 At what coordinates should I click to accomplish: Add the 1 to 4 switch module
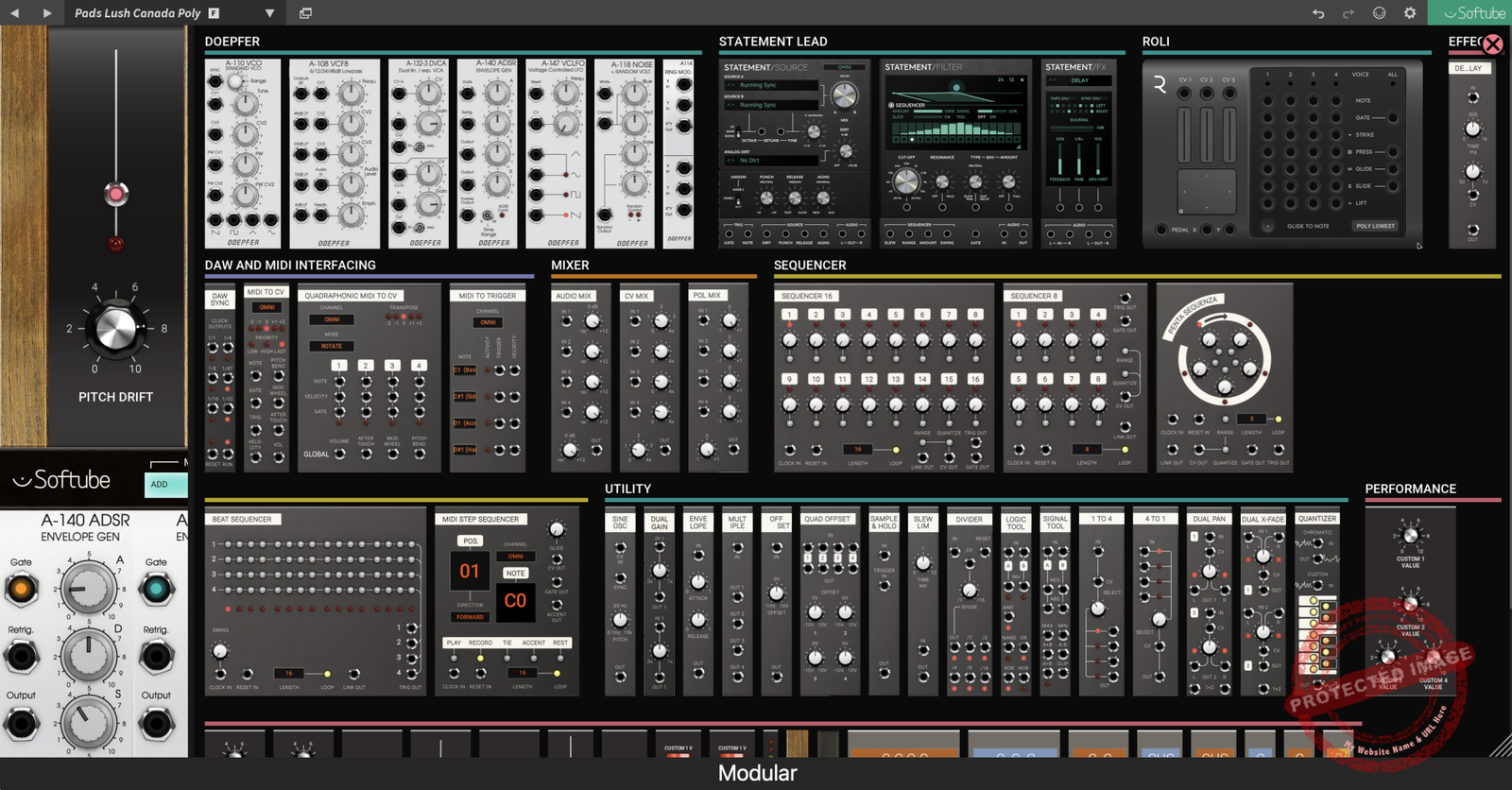(x=1101, y=602)
